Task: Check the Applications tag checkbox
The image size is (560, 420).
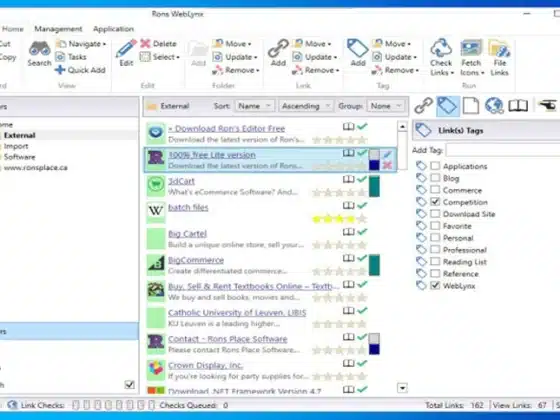Action: click(435, 166)
